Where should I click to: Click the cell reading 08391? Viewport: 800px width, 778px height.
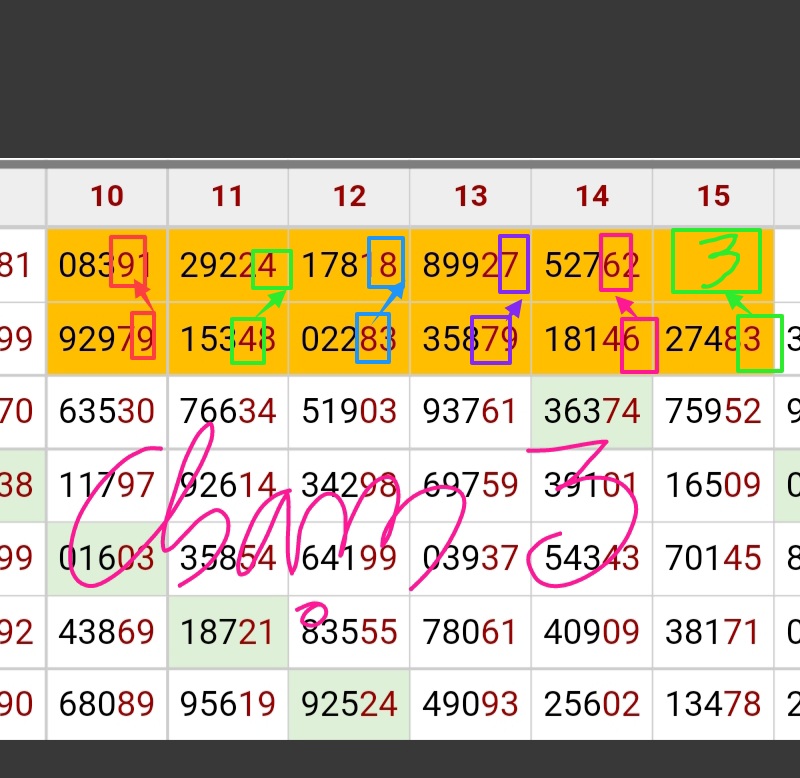107,266
